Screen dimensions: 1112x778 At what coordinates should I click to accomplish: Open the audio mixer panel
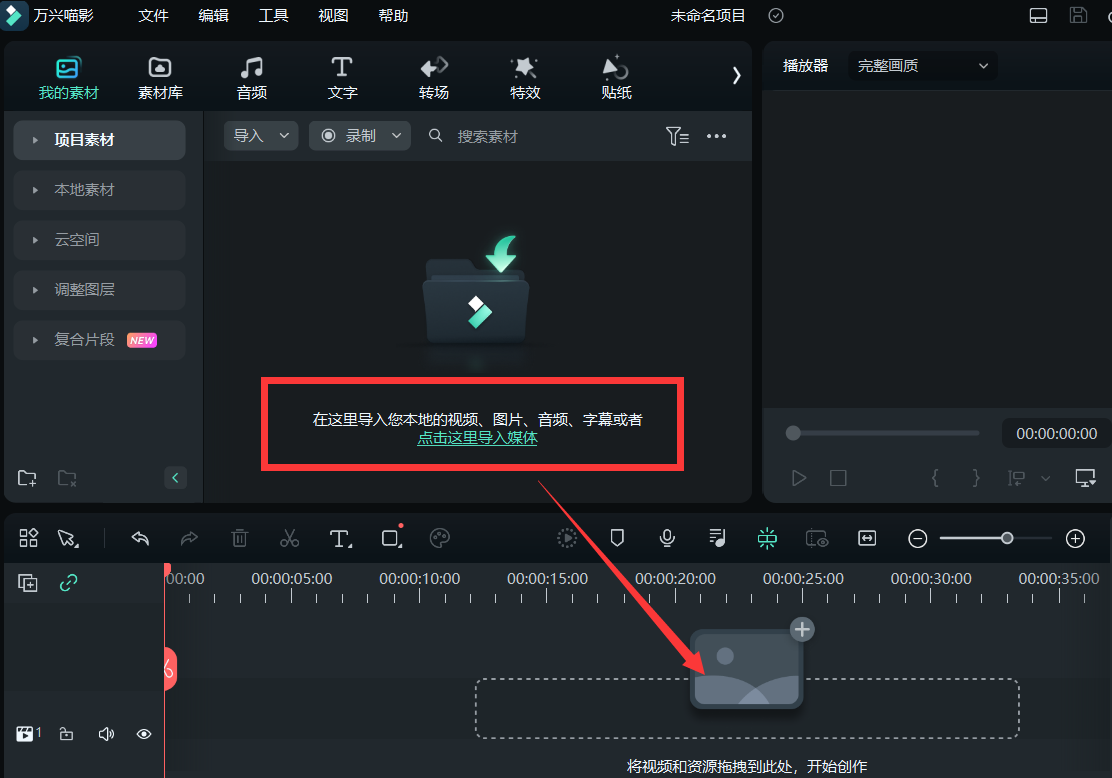tap(717, 538)
